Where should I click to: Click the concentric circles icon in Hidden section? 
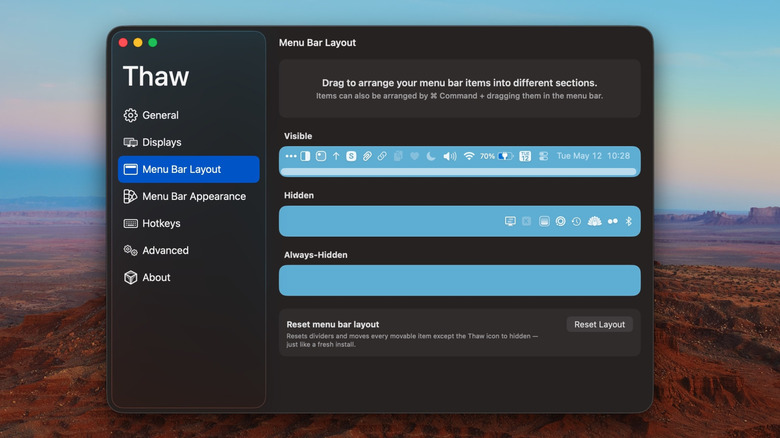[561, 221]
